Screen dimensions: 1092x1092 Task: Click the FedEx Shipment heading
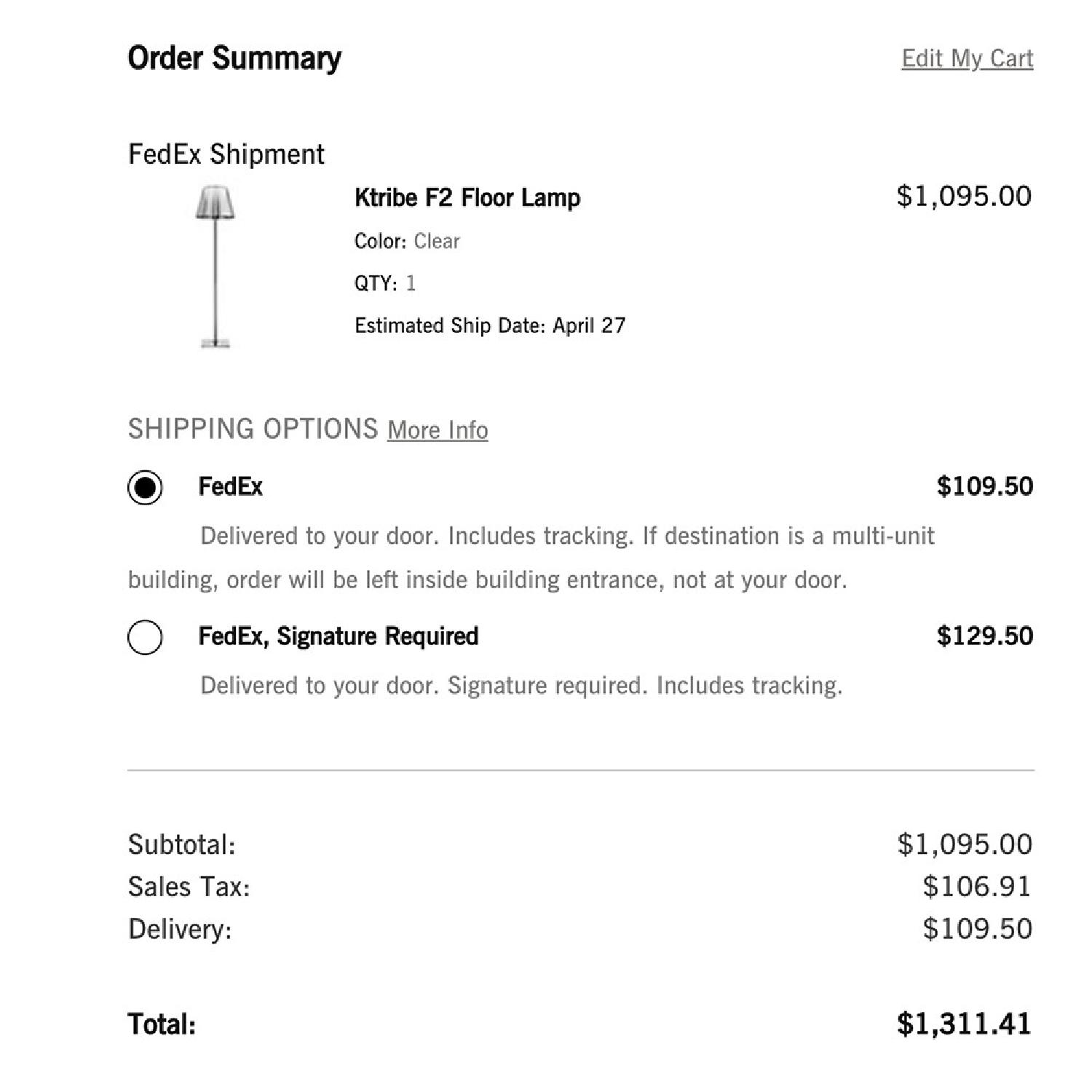coord(226,154)
